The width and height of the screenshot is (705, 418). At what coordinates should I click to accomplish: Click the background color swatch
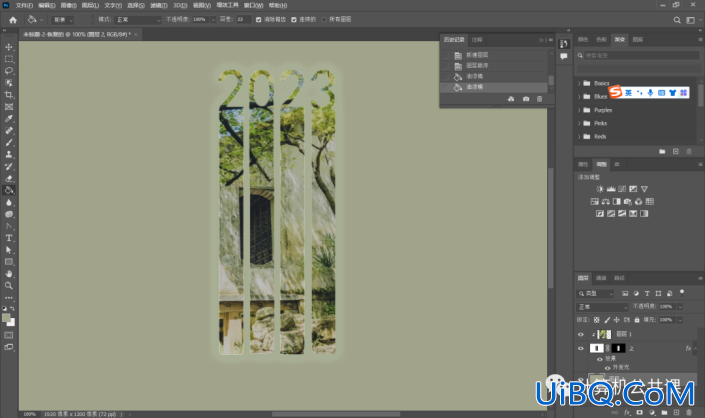coord(11,323)
